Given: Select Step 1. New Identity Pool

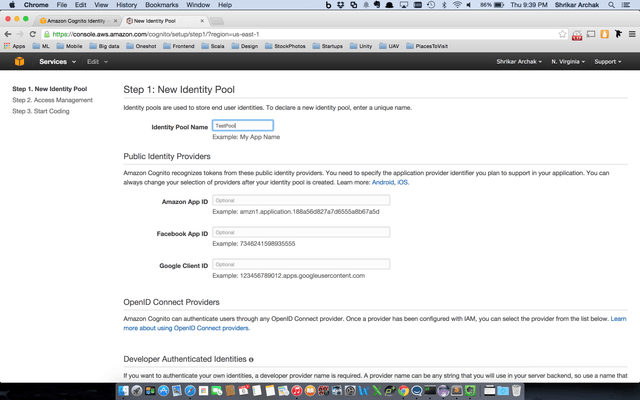Looking at the screenshot, I should pos(49,89).
